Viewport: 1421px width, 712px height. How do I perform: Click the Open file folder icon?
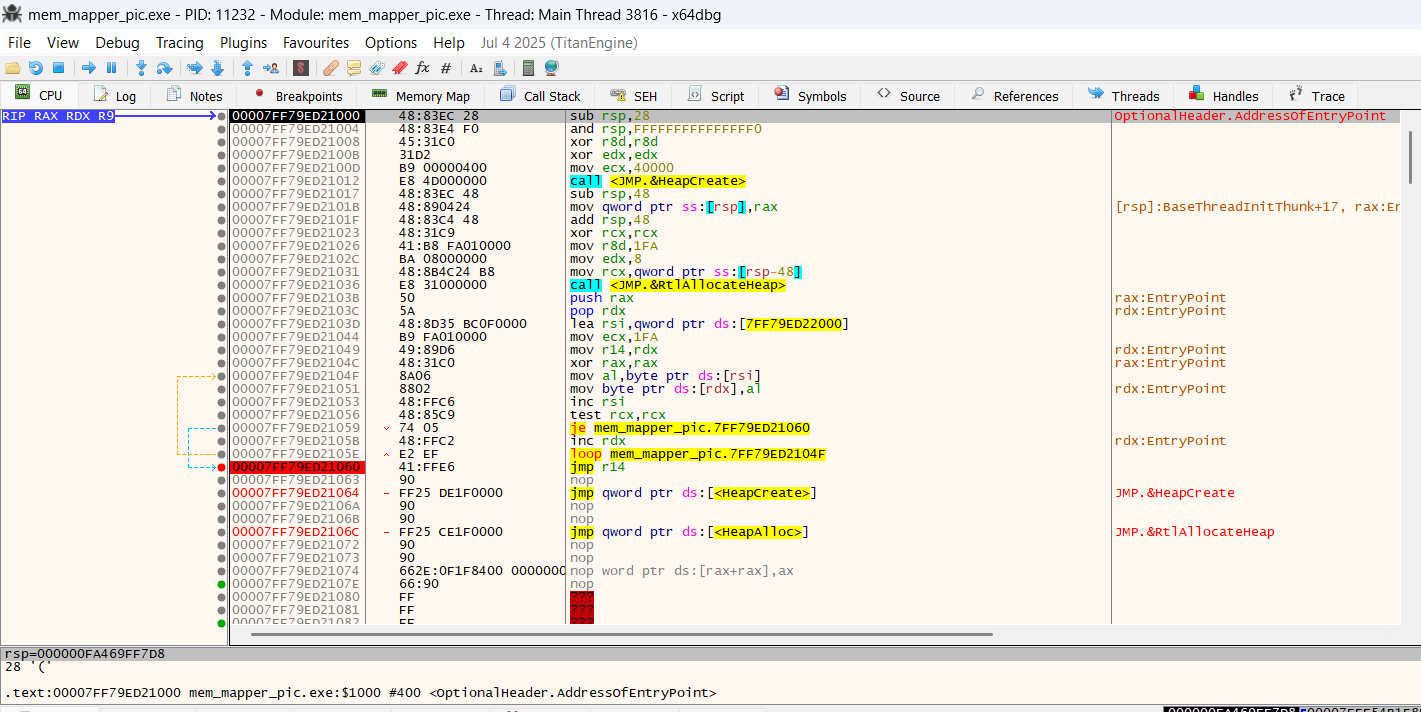[x=12, y=68]
